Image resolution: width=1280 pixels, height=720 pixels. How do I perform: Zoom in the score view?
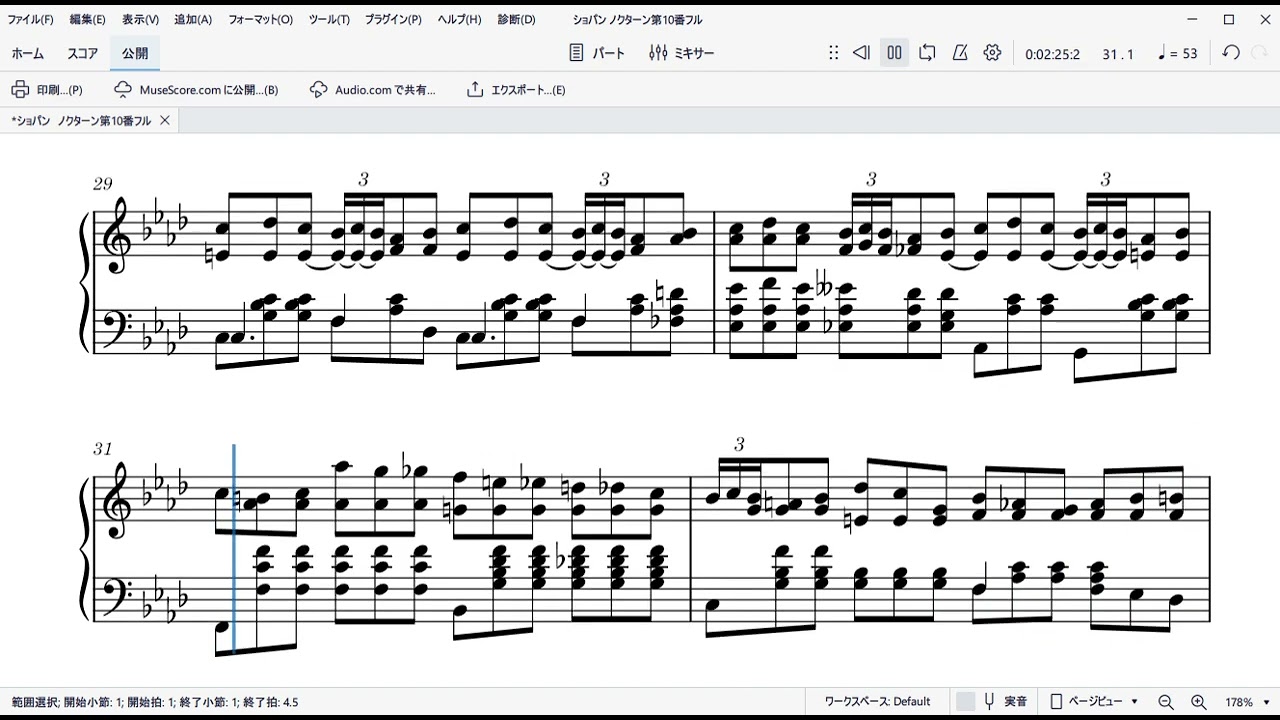click(1198, 702)
